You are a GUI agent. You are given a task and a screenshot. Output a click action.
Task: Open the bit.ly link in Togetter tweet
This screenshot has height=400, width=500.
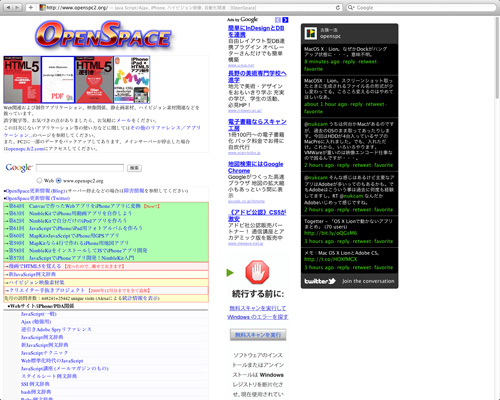click(330, 233)
